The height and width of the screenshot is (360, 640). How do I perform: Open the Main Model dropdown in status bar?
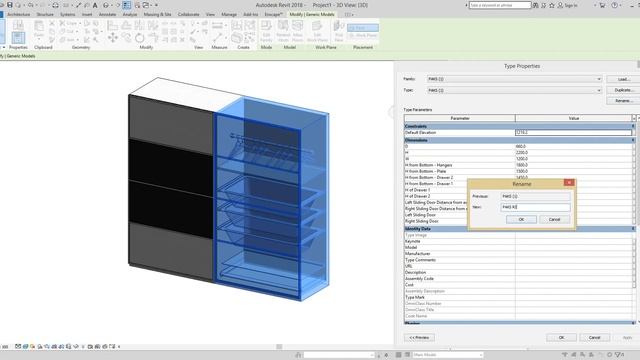click(448, 355)
